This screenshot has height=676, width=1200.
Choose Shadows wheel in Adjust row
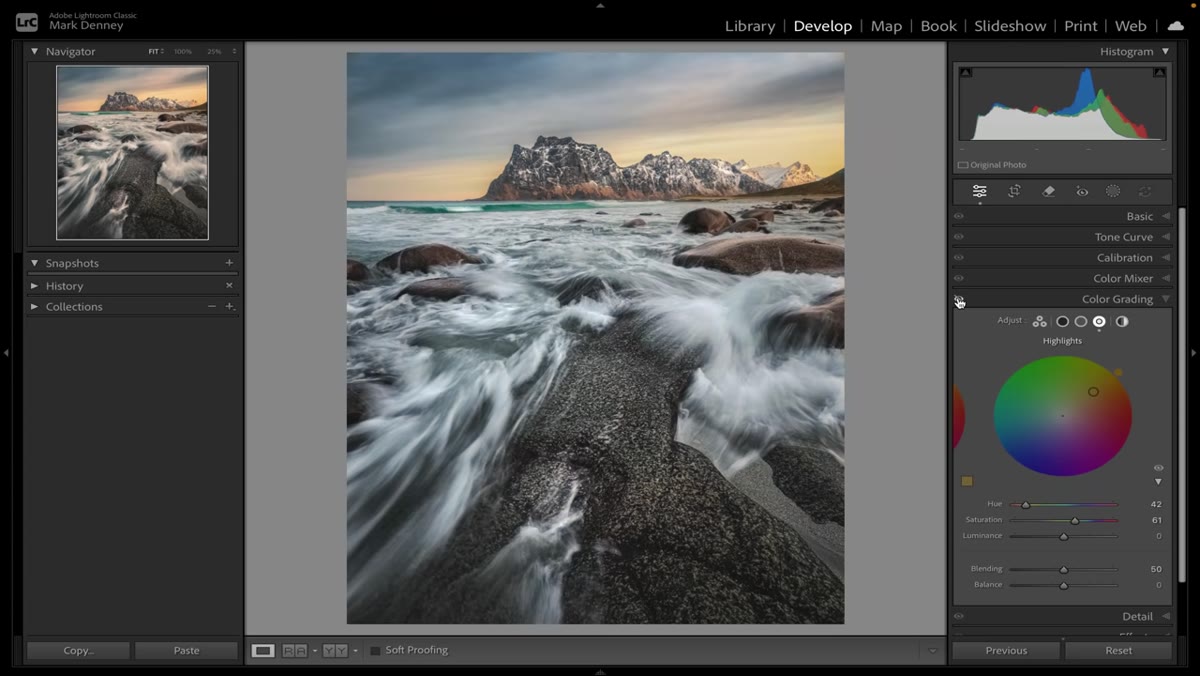(1062, 321)
